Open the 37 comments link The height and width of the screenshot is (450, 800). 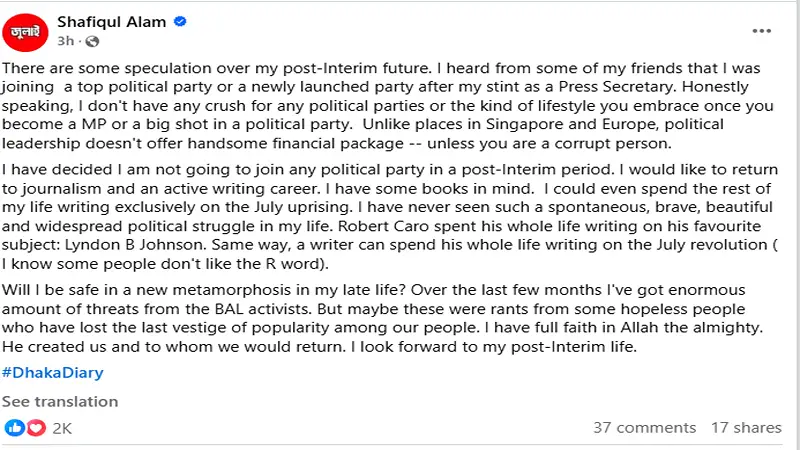point(644,428)
